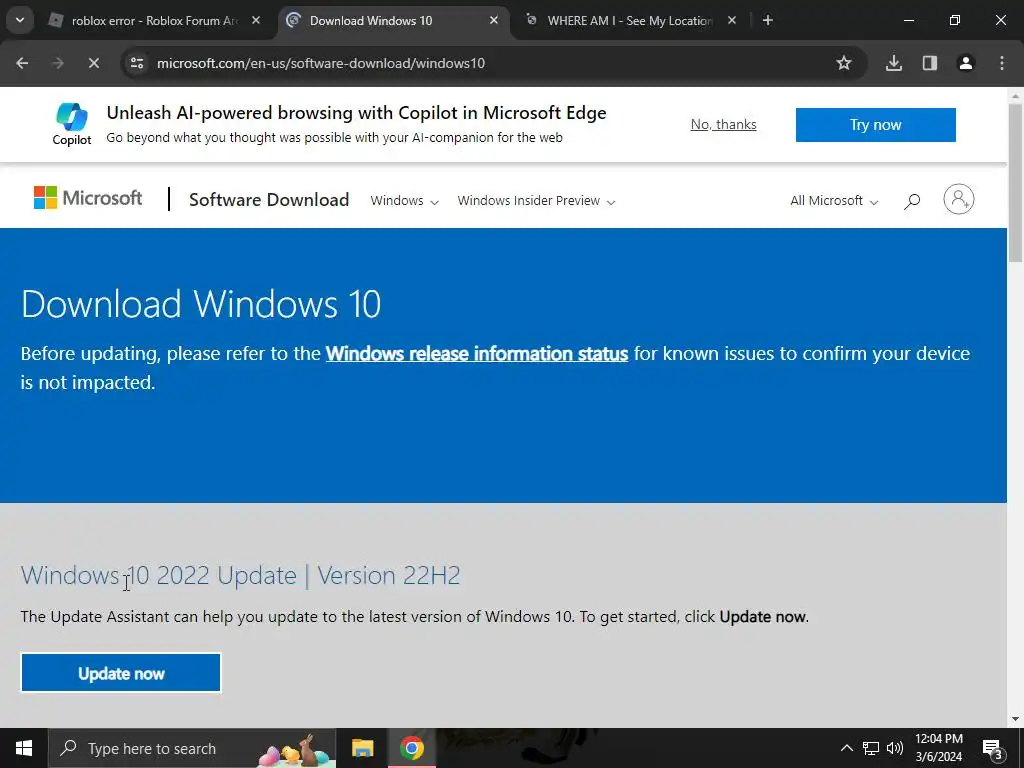Open the Chrome profile icon
1024x768 pixels.
click(x=965, y=63)
